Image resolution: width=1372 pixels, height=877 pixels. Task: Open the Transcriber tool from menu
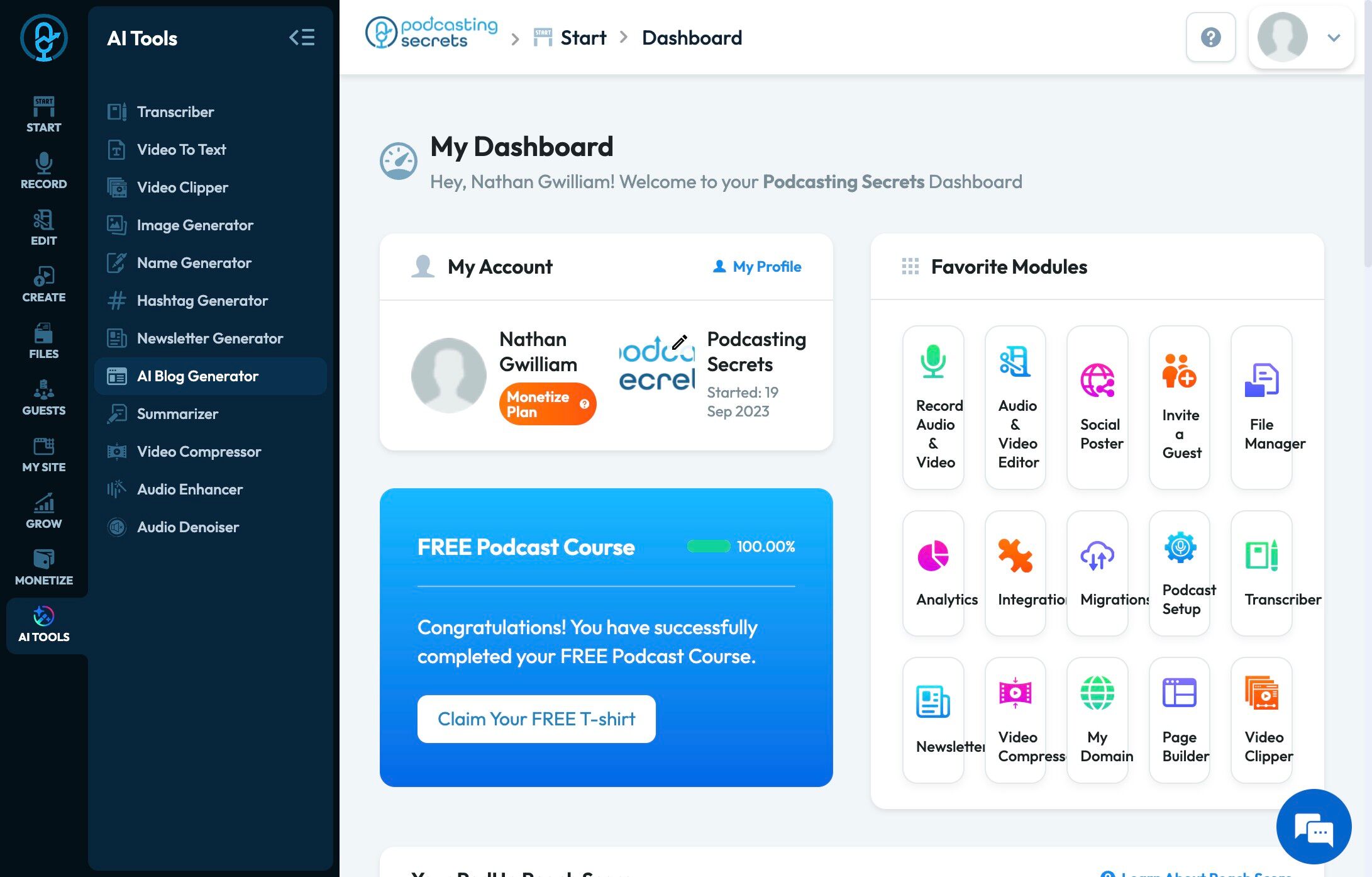coord(175,112)
